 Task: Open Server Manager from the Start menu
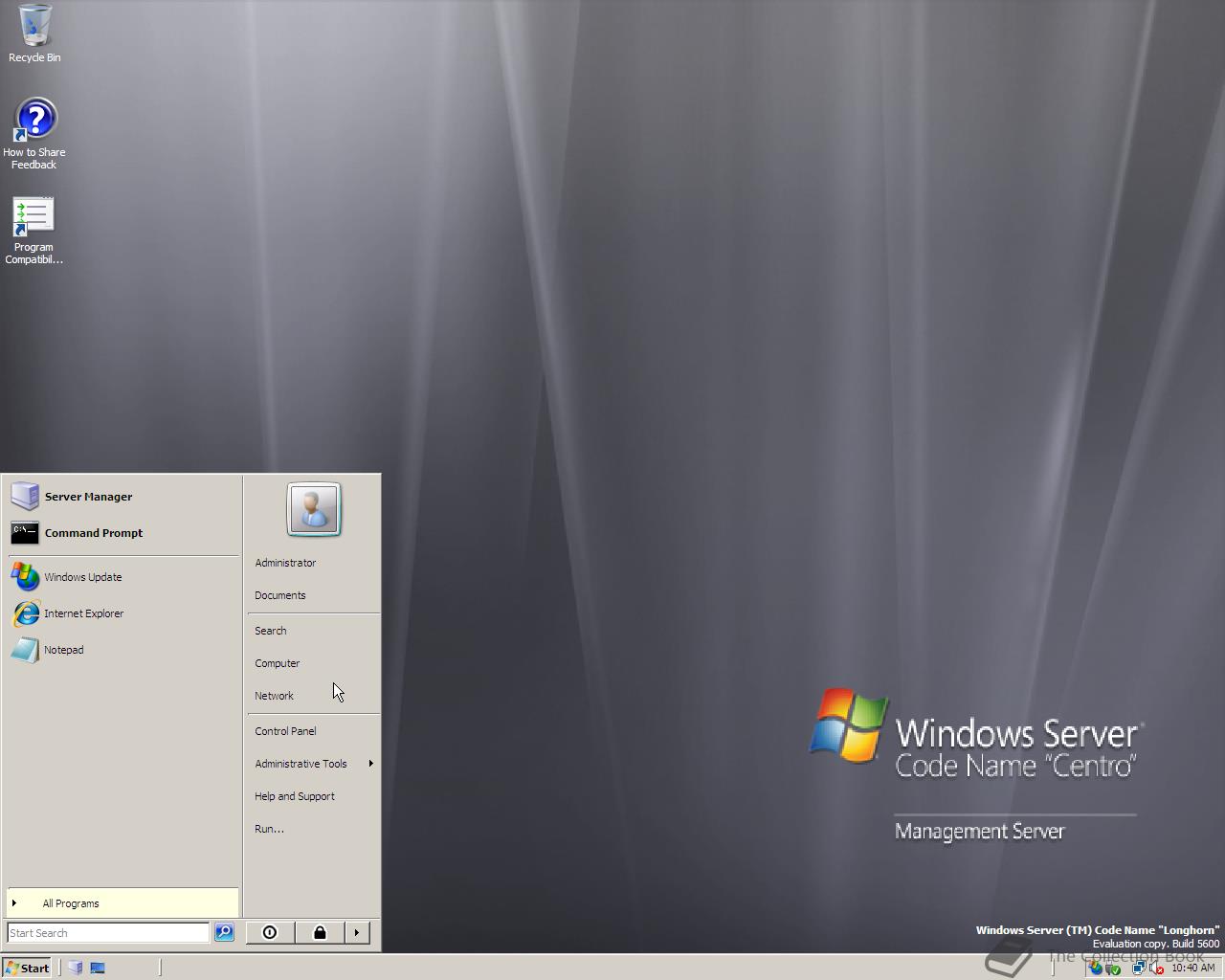point(122,497)
